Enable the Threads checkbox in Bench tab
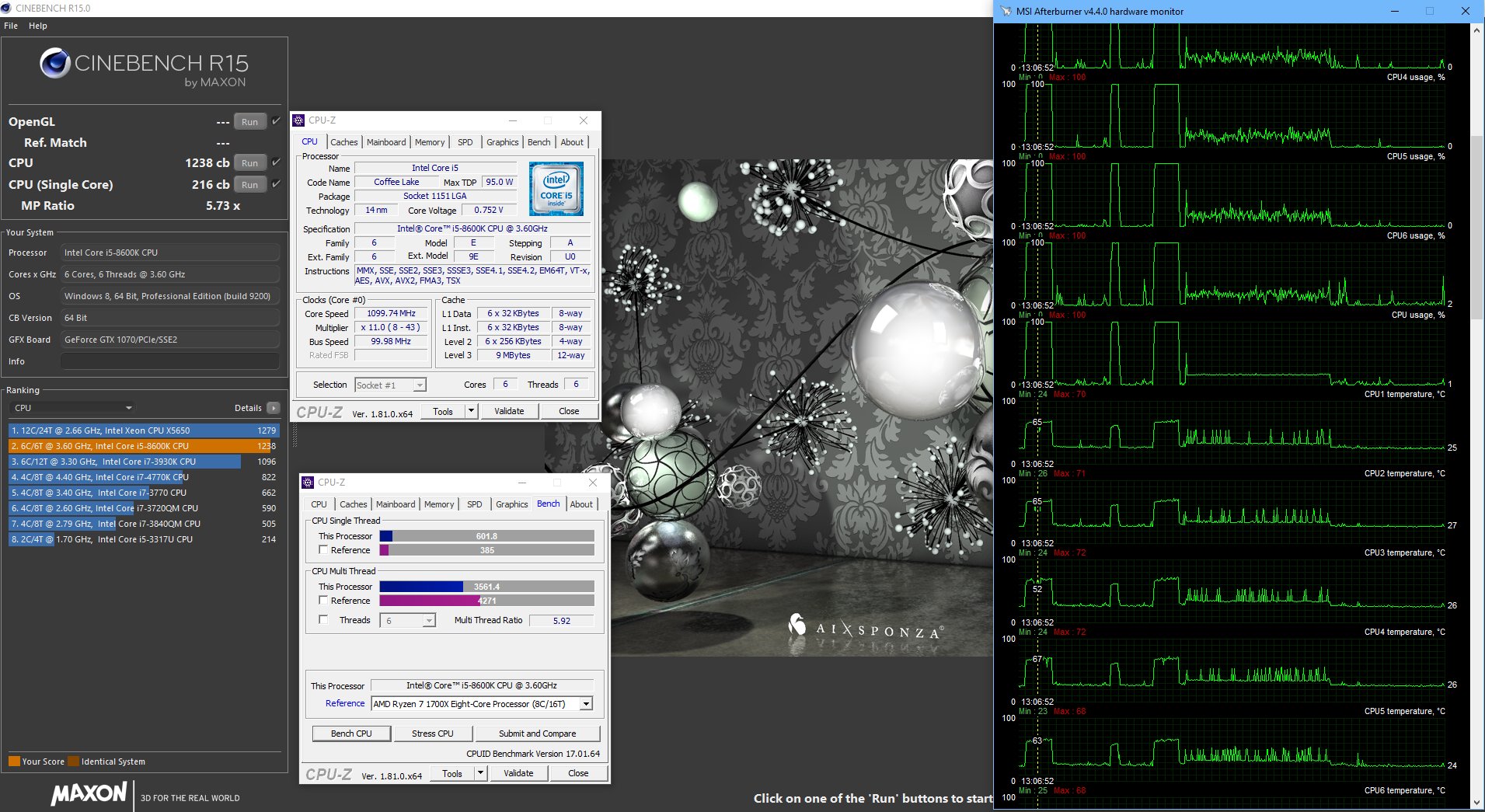Viewport: 1485px width, 812px height. pyautogui.click(x=323, y=620)
